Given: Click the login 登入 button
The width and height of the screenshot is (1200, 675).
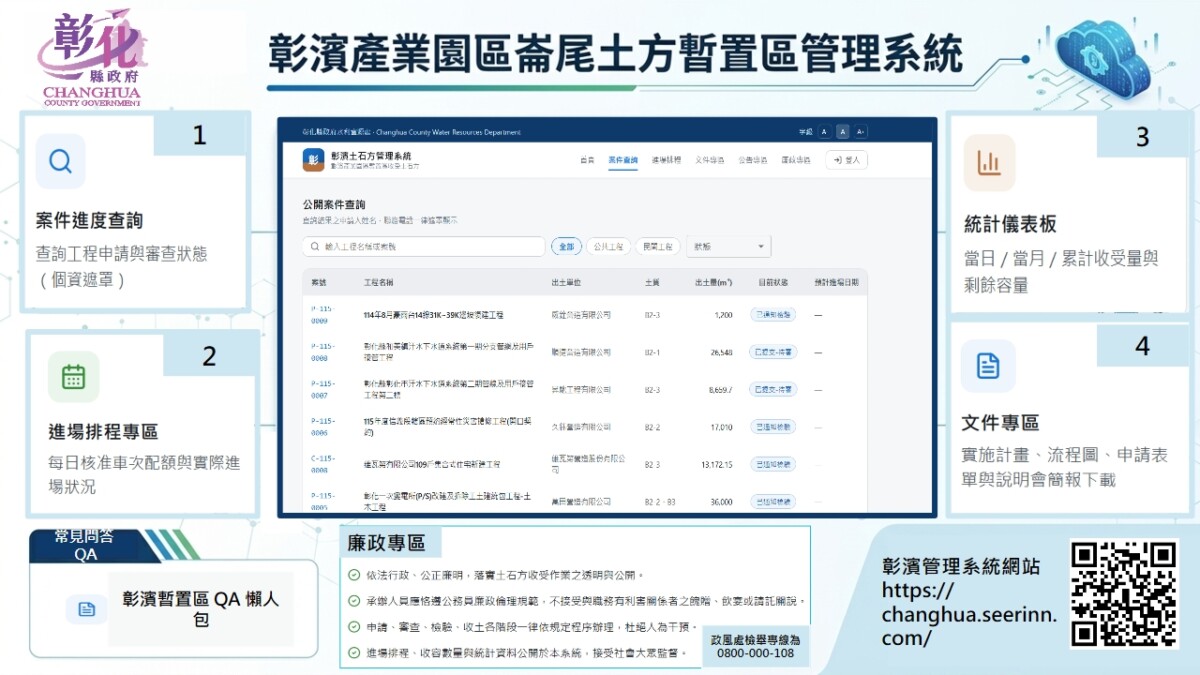Looking at the screenshot, I should (x=847, y=160).
